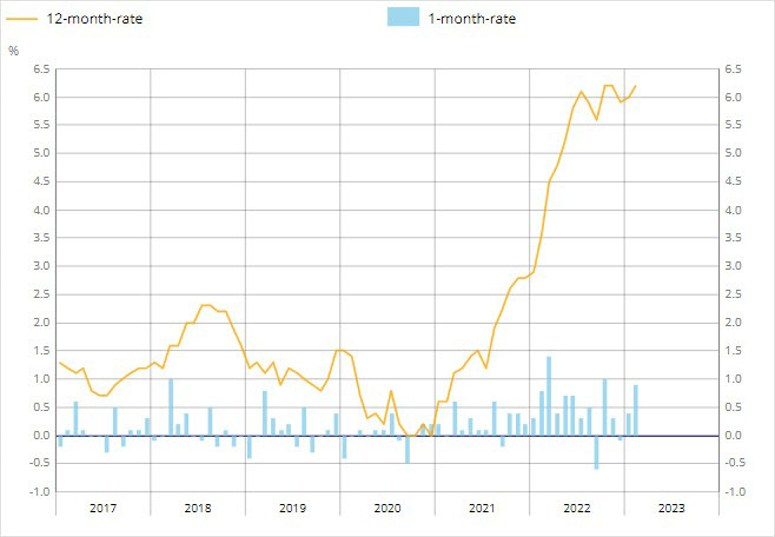Select the 2023 year label

671,508
